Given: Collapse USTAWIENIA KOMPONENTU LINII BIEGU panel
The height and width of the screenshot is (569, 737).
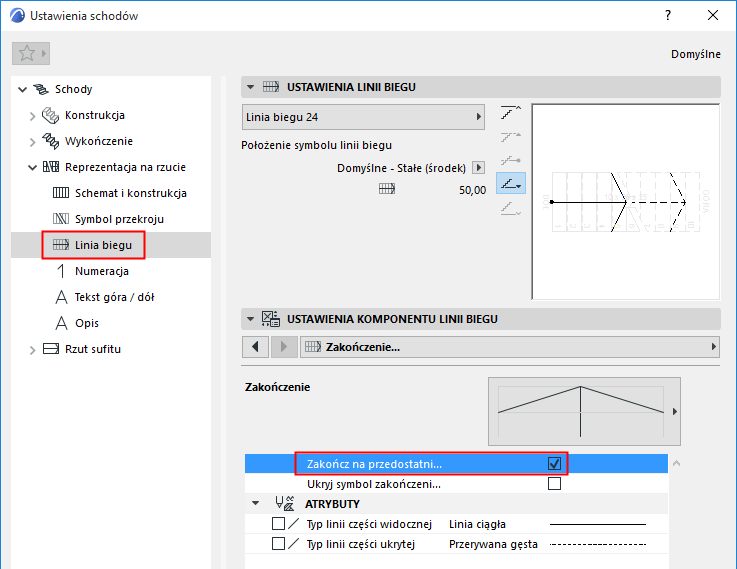Looking at the screenshot, I should coord(251,319).
